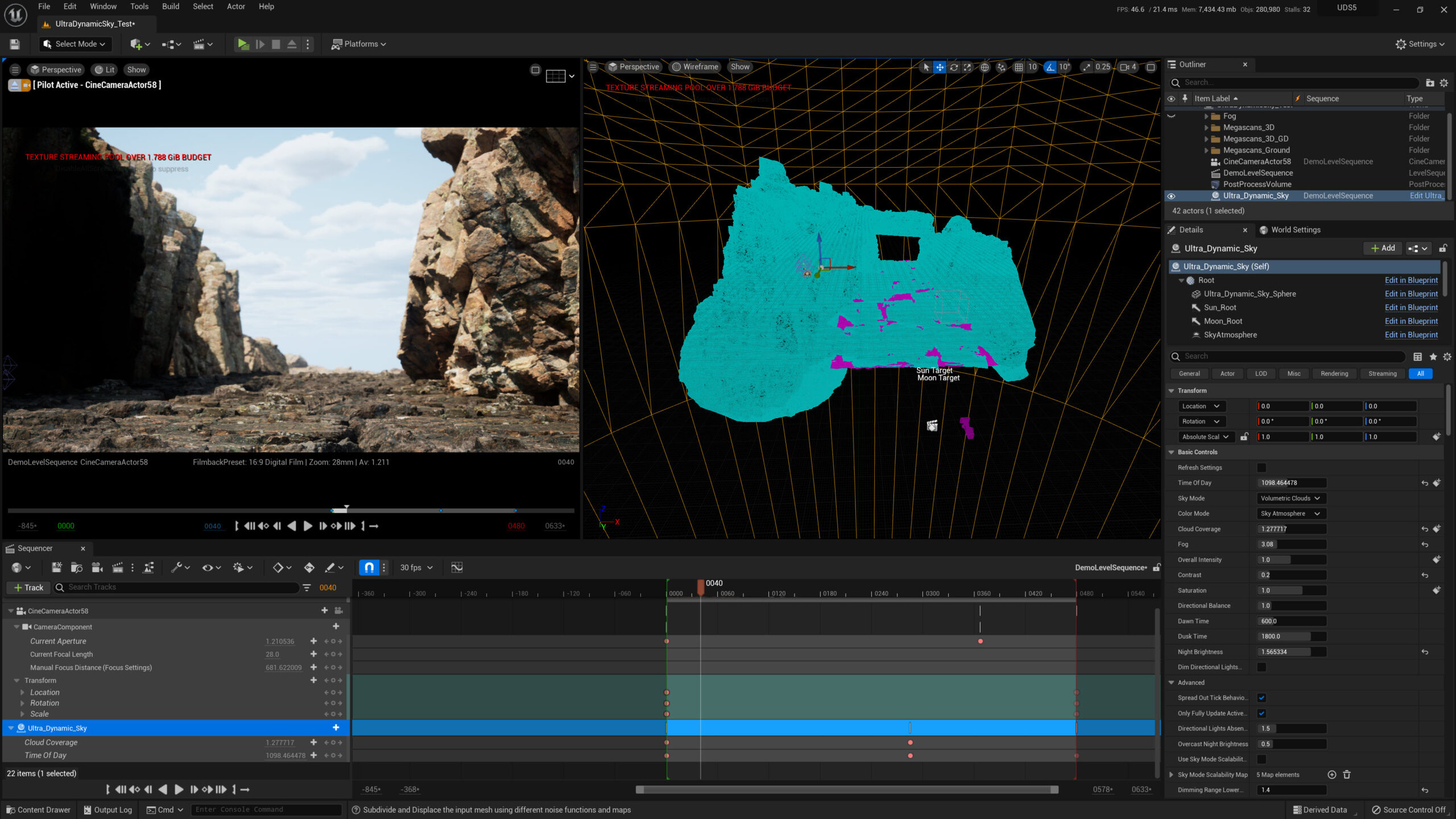Switch to the World Settings tab
The image size is (1456, 819).
click(x=1295, y=230)
